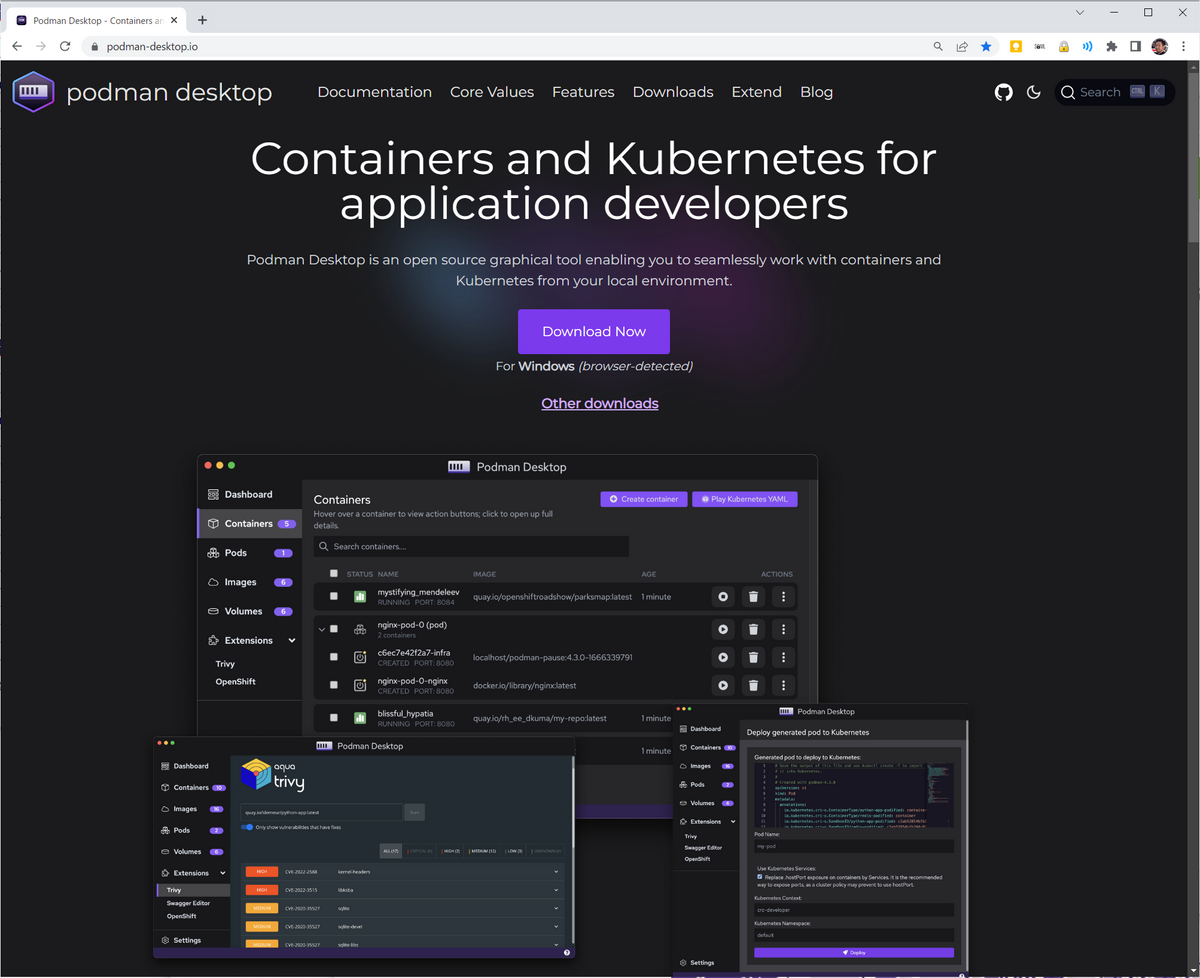Select Images with badge 6 in main sidebar
Screen dimensions: 1200x978
(x=250, y=582)
